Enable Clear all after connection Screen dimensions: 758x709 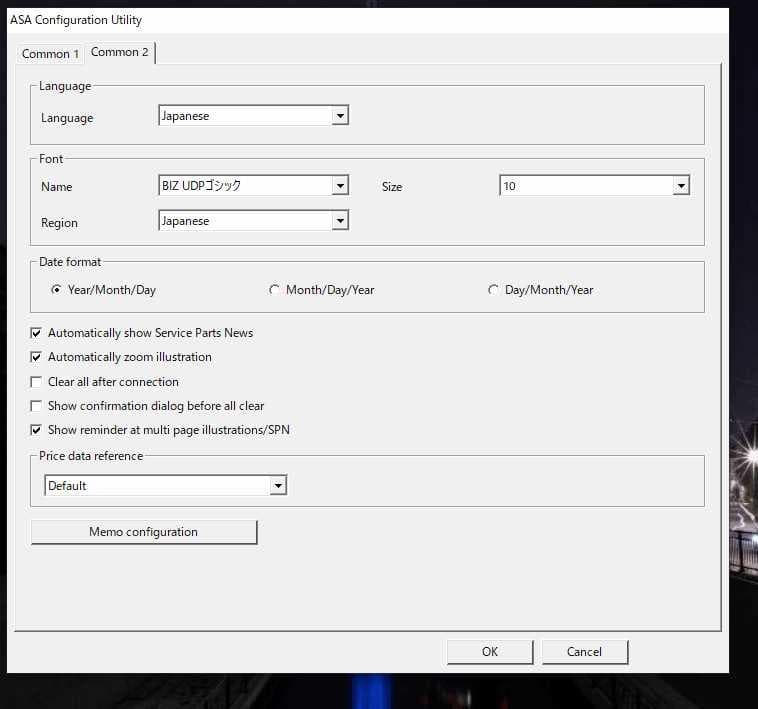point(37,382)
